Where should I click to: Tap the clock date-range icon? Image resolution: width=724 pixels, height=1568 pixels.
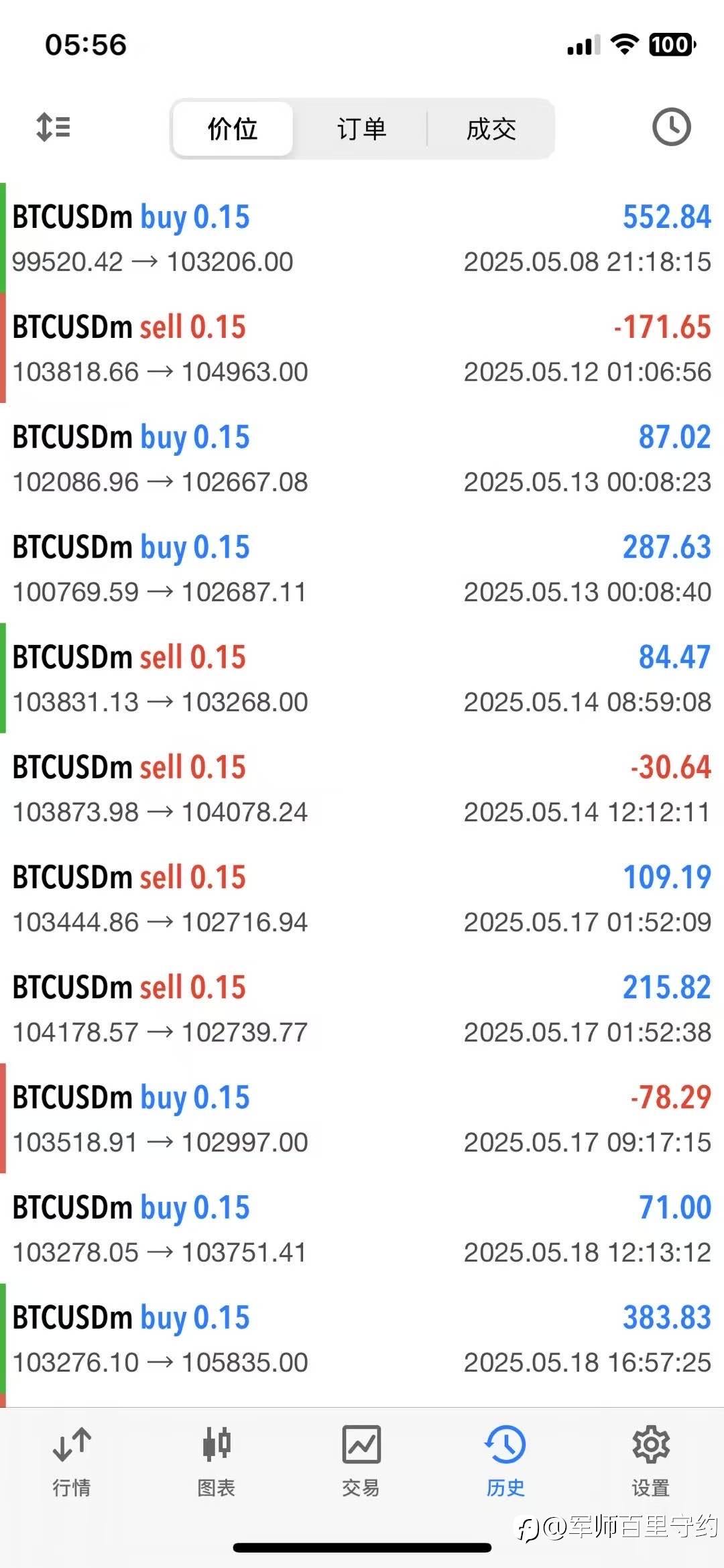click(671, 127)
